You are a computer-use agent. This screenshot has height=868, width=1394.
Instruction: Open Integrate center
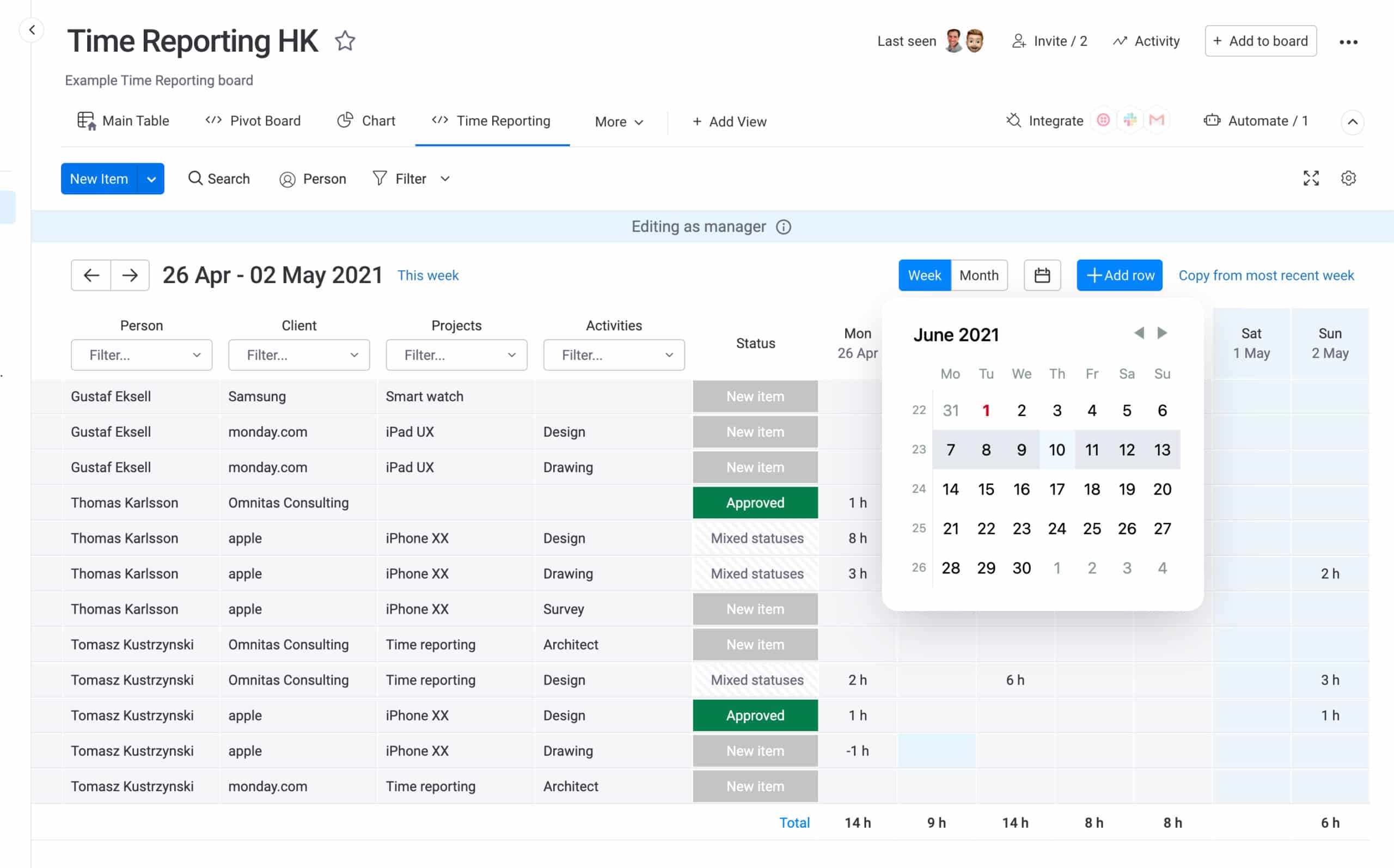(1044, 120)
